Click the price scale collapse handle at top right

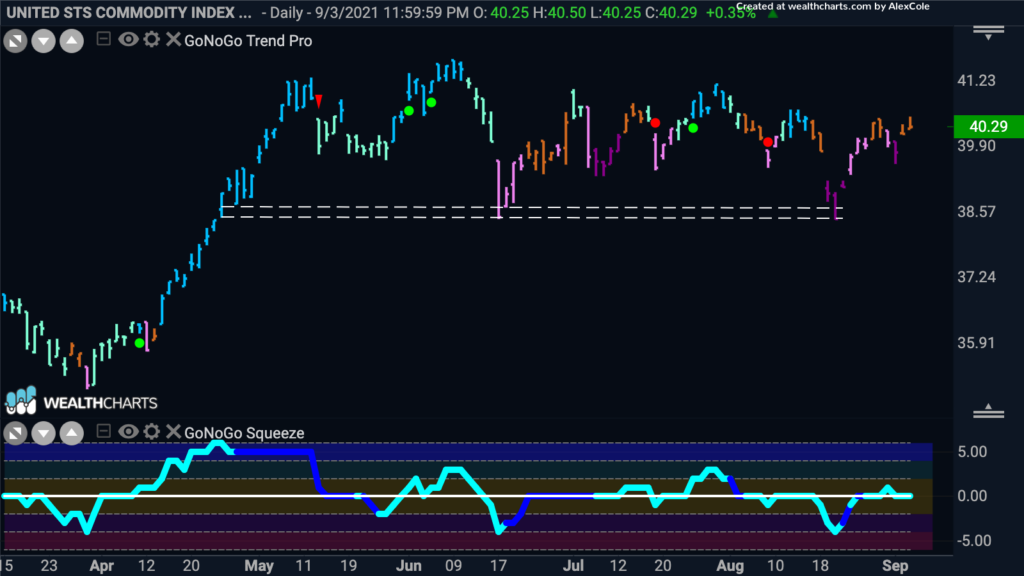pyautogui.click(x=988, y=32)
